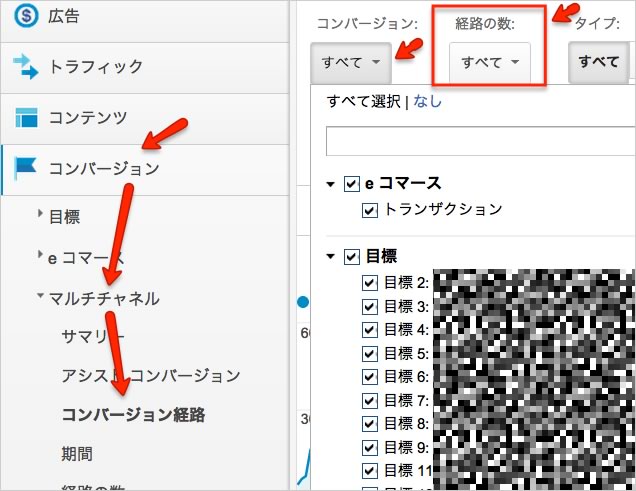Click the コンテンツ layout icon
636x491 pixels.
coord(25,118)
